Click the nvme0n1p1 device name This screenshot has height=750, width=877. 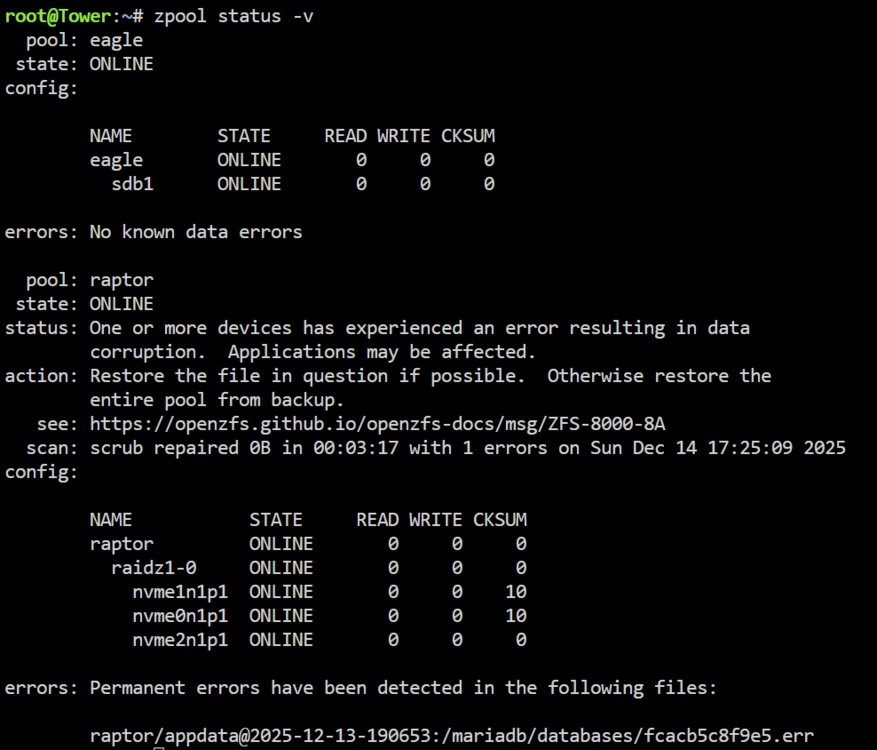(180, 616)
